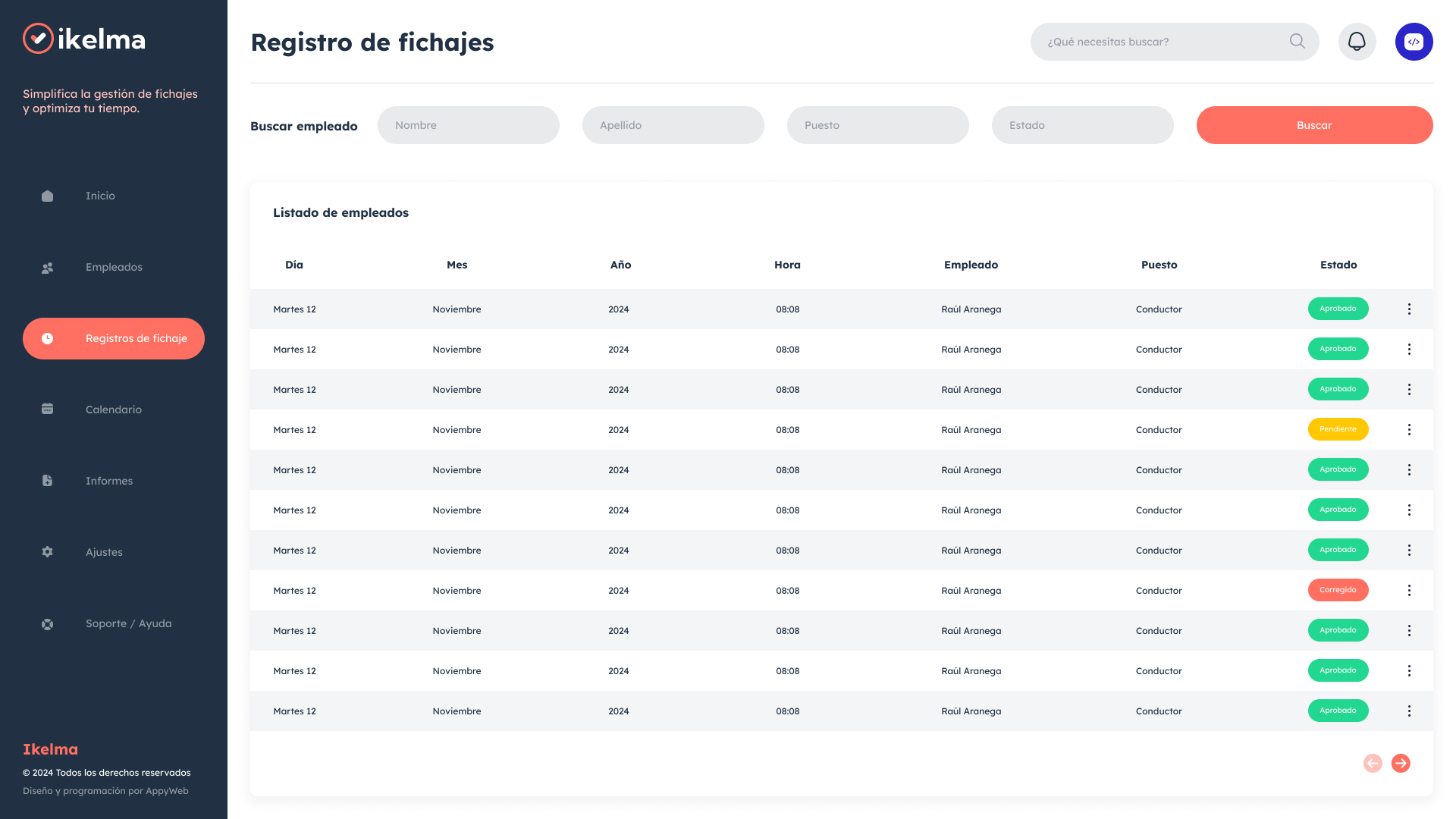Click the AppyWeb credit link in the footer
1456x819 pixels.
168,790
